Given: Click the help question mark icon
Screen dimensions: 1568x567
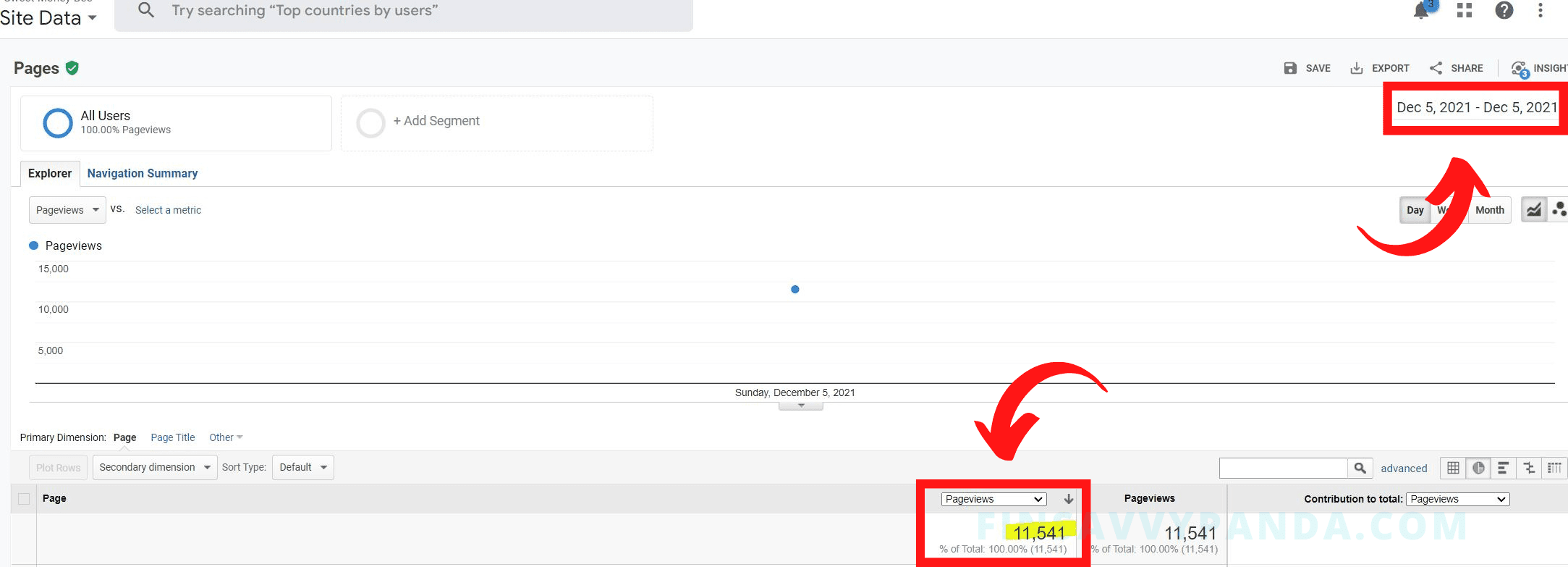Looking at the screenshot, I should point(1504,10).
